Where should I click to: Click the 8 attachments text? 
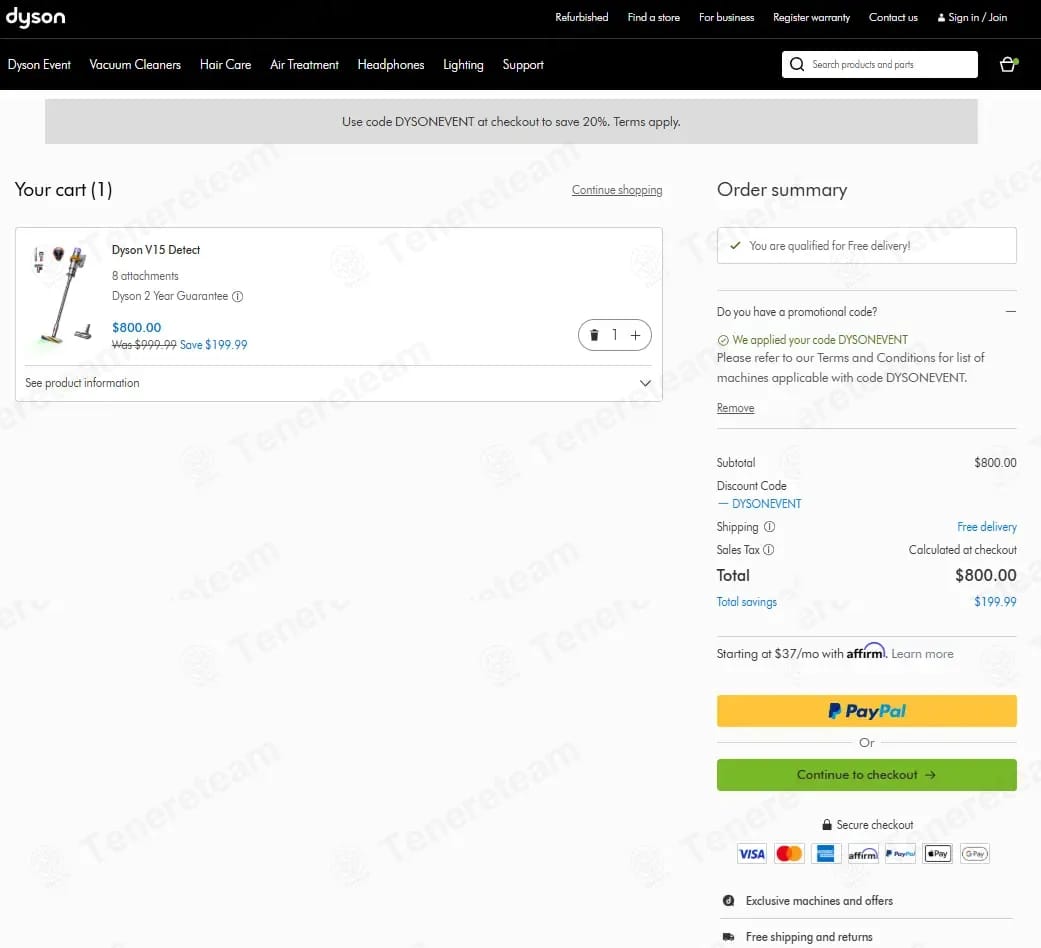pos(145,276)
